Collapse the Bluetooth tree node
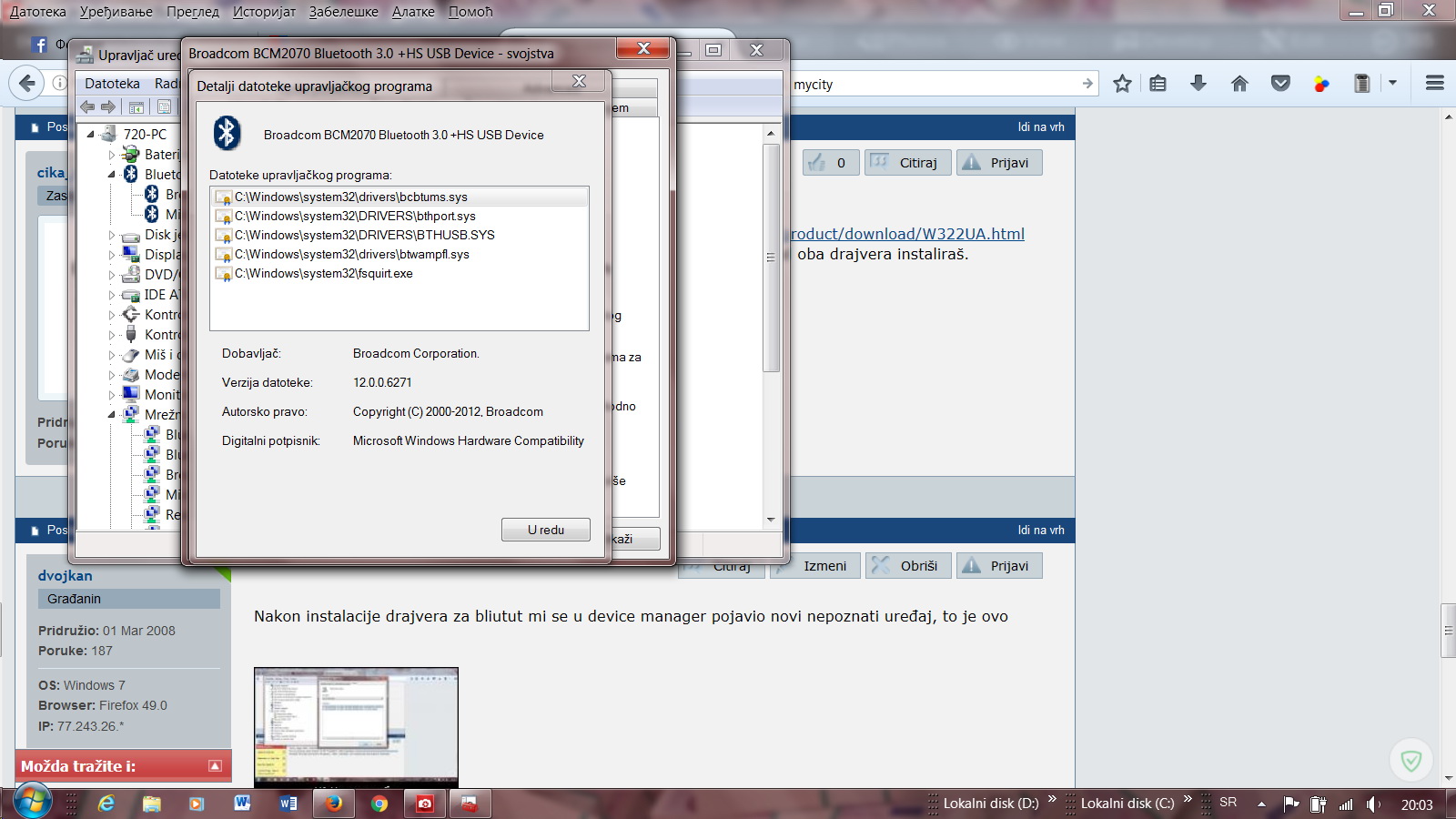This screenshot has height=819, width=1456. 112,174
